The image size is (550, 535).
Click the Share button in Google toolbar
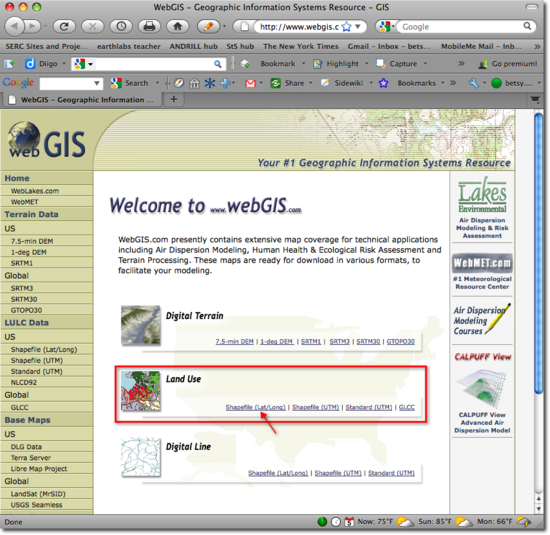coord(288,83)
